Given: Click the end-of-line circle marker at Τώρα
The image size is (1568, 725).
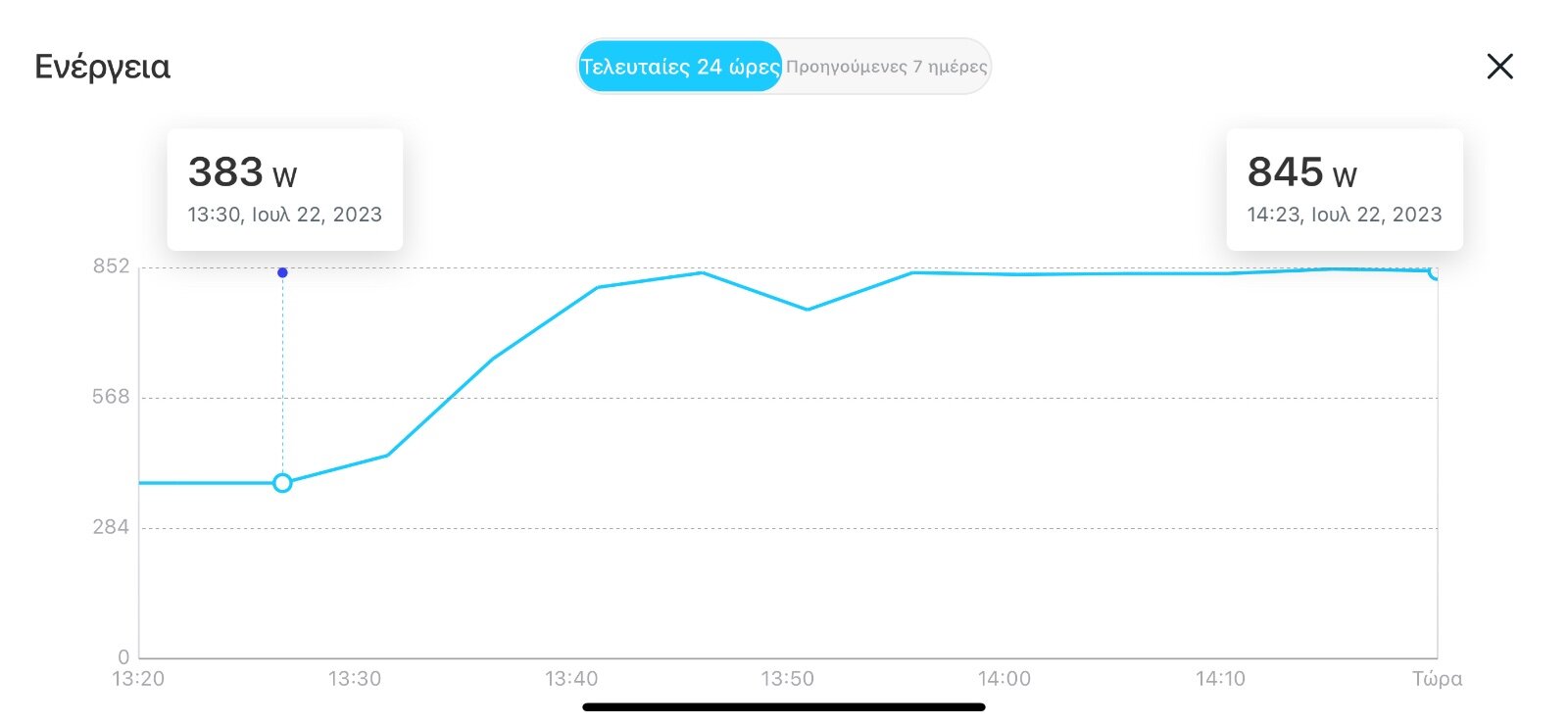Looking at the screenshot, I should [1435, 271].
